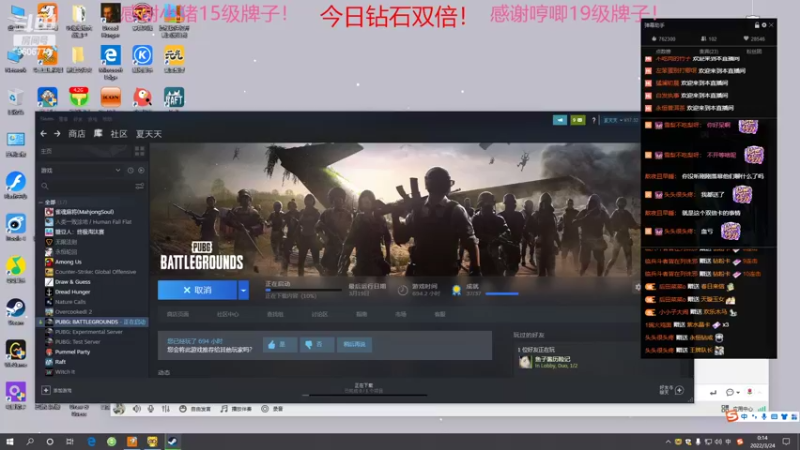Open recent activity clock filter icon
This screenshot has width=800, height=450.
(131, 170)
